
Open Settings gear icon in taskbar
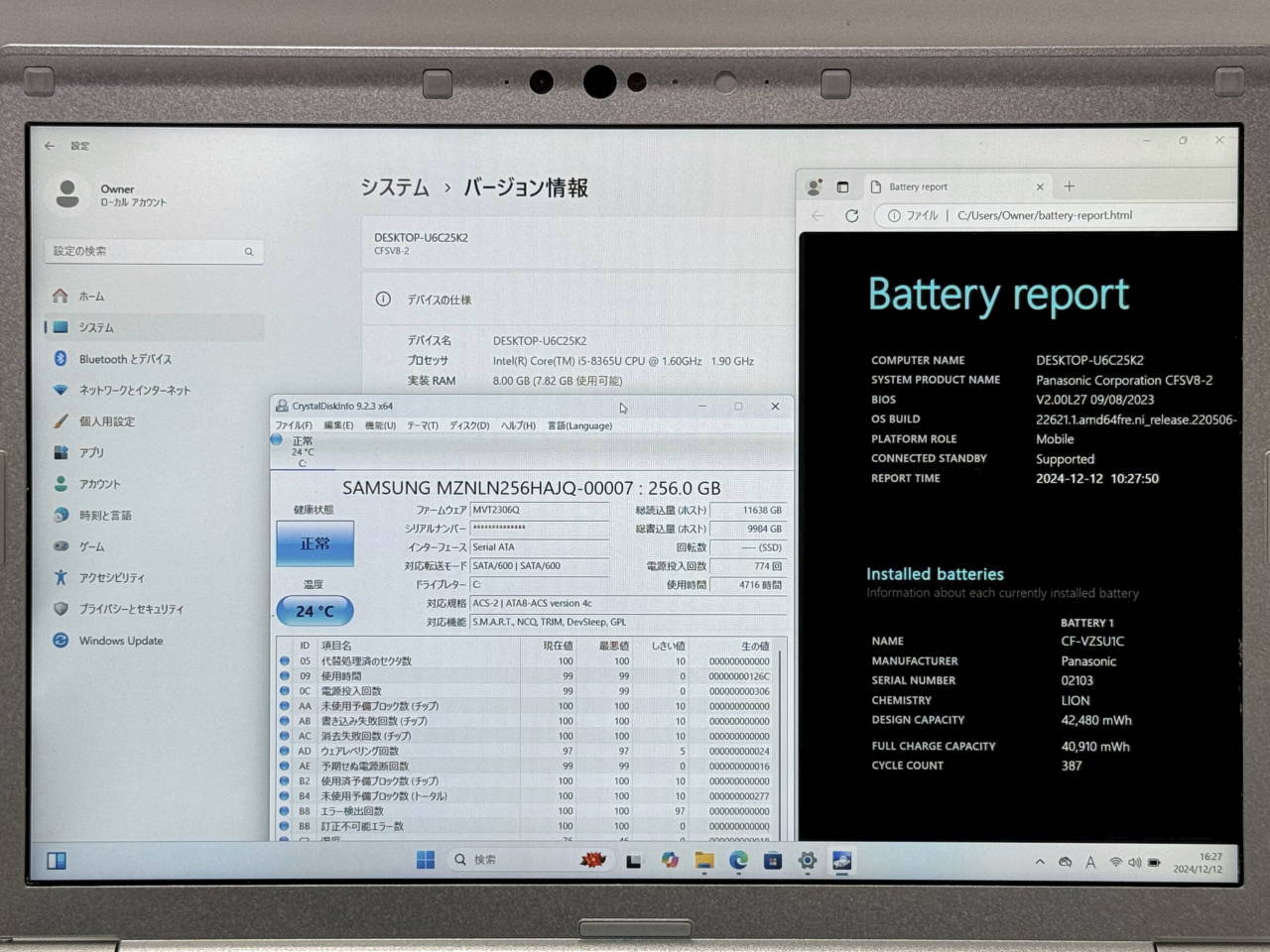tap(808, 860)
